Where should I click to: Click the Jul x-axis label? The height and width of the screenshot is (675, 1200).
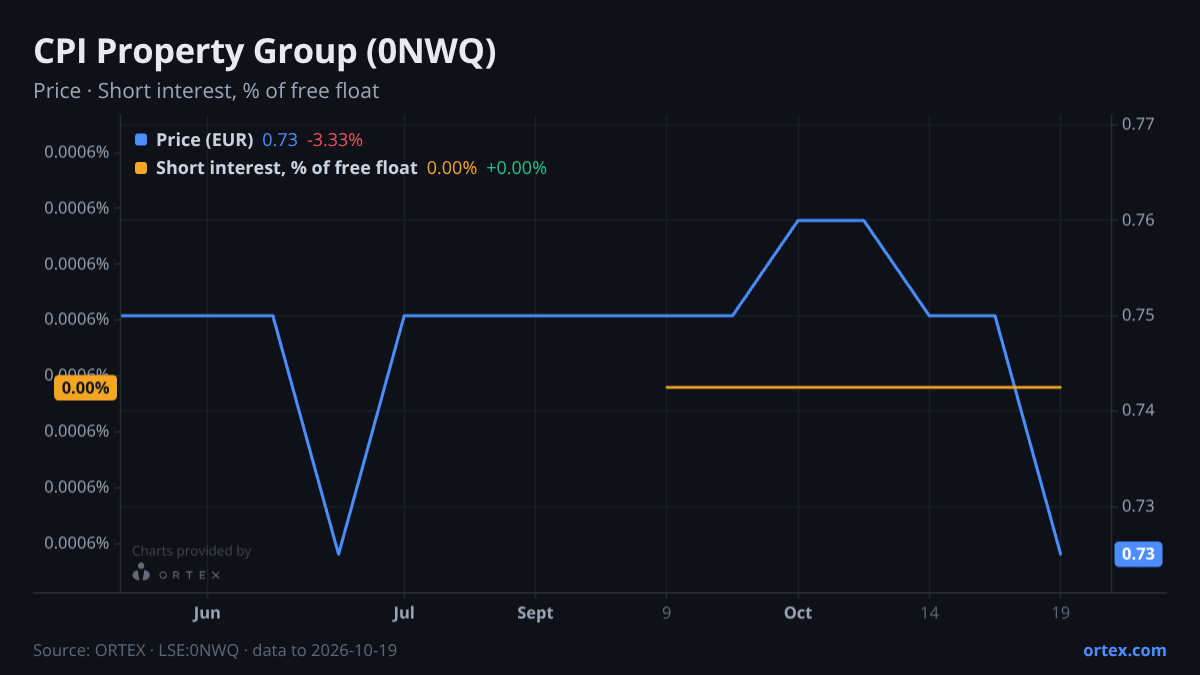point(404,613)
